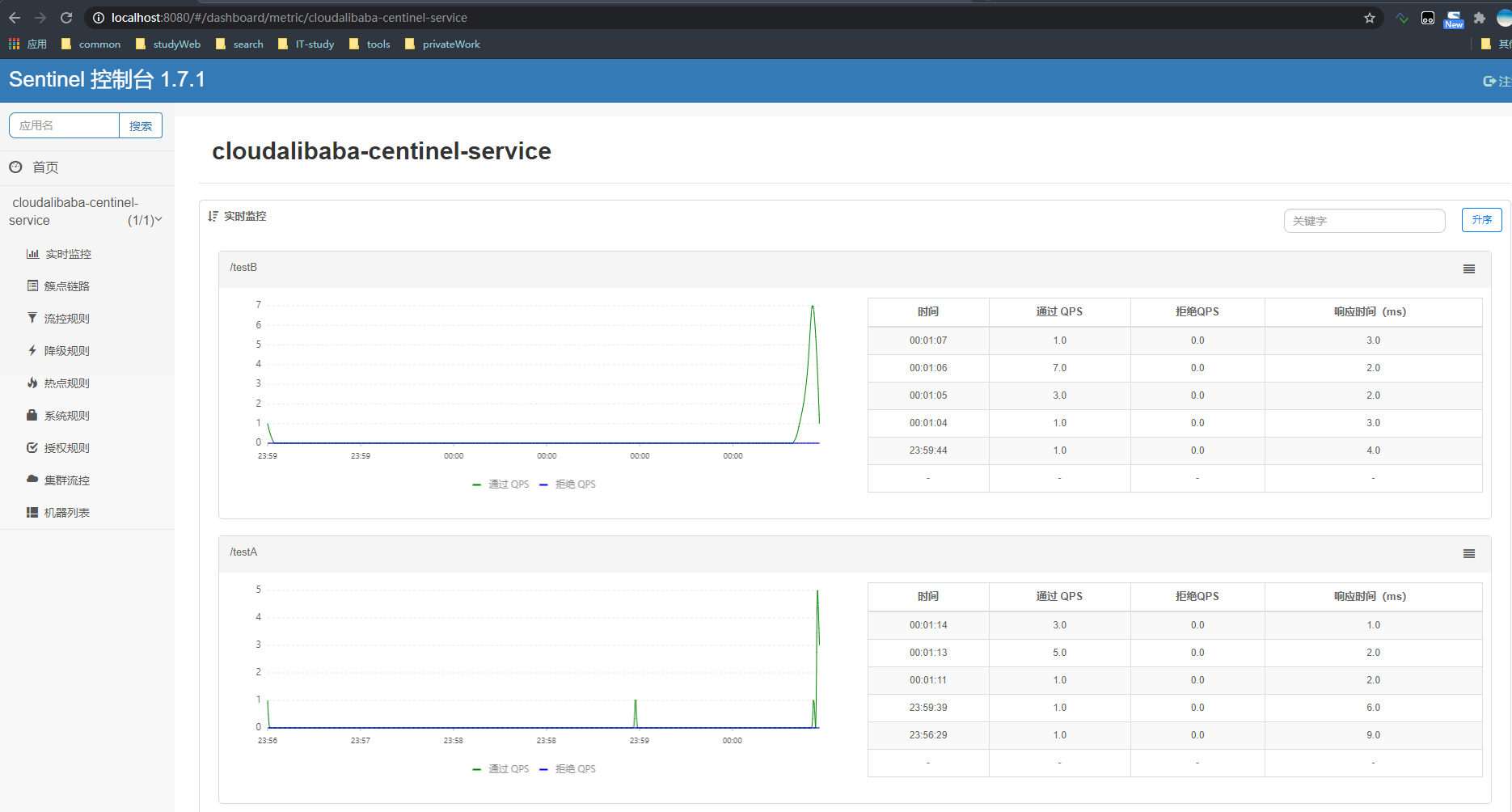
Task: Click the /testB resource title
Action: pos(243,267)
